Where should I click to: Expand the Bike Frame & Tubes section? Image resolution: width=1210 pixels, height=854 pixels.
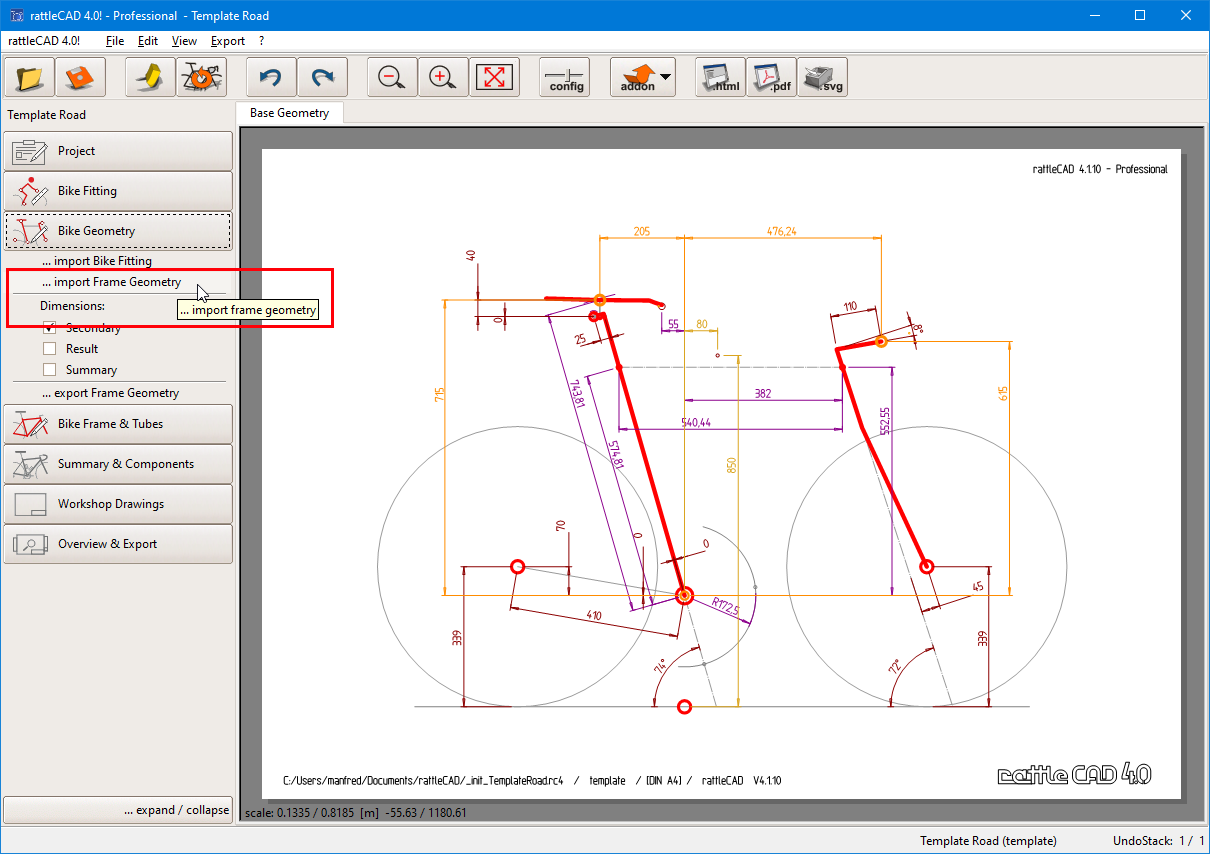point(118,424)
